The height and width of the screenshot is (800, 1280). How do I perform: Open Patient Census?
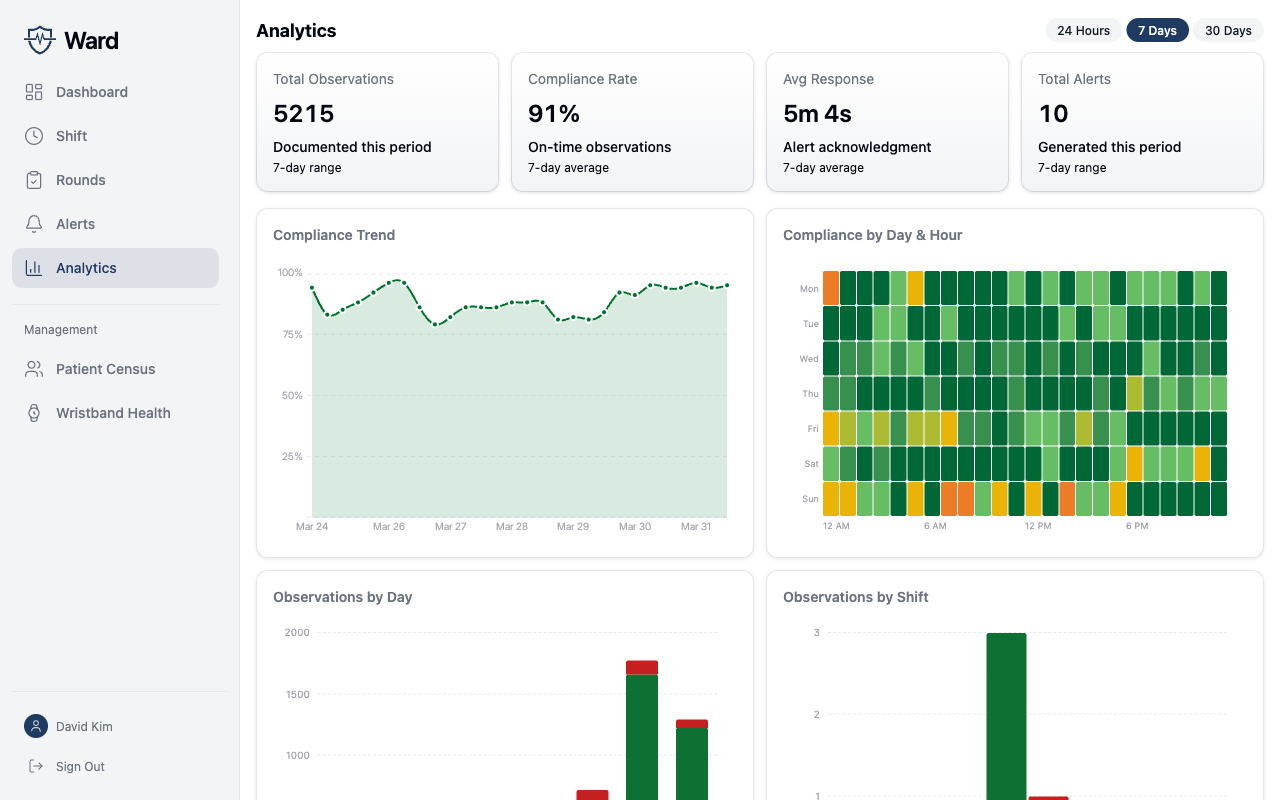(115, 369)
